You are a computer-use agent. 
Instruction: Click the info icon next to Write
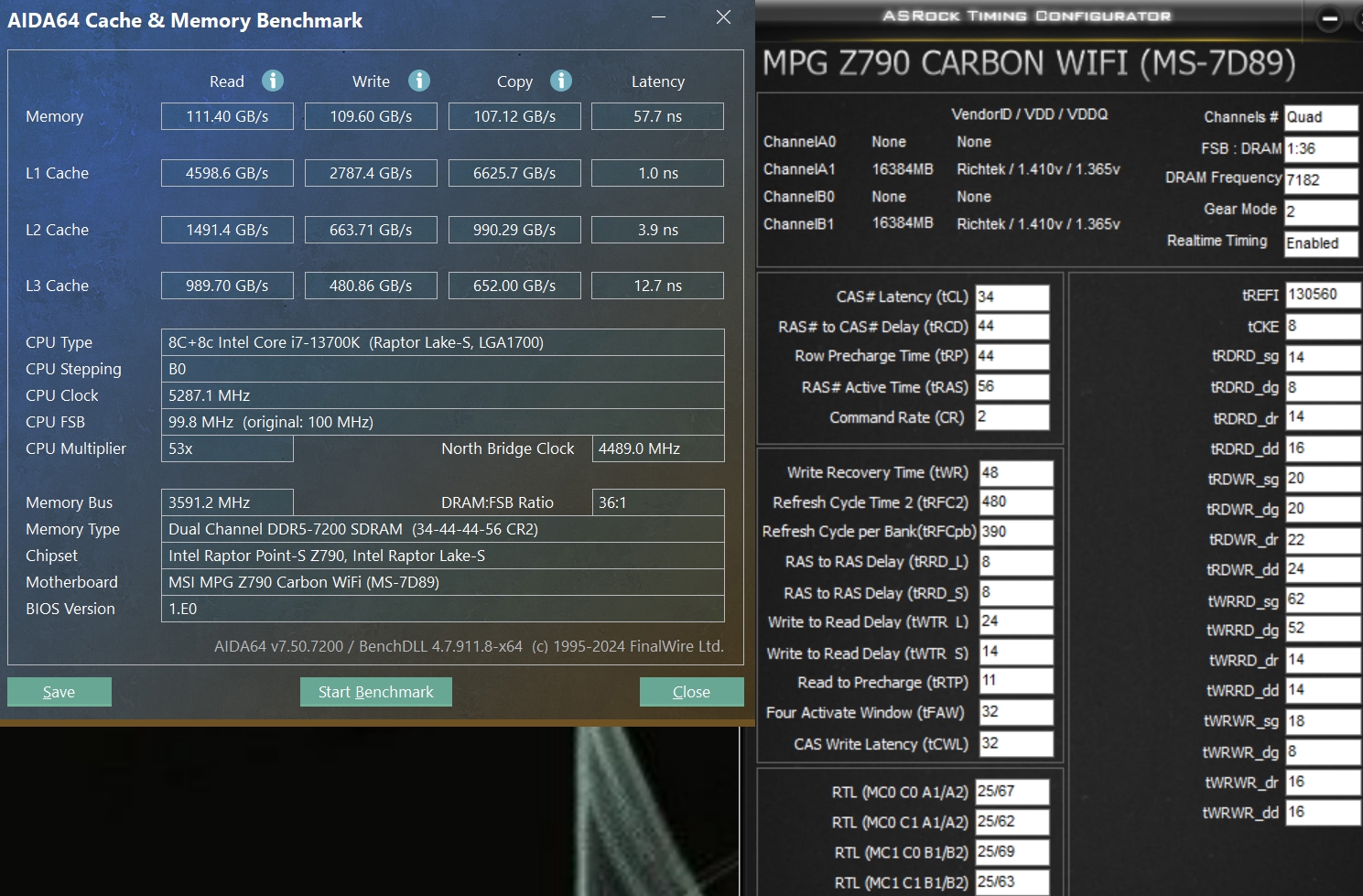click(419, 81)
